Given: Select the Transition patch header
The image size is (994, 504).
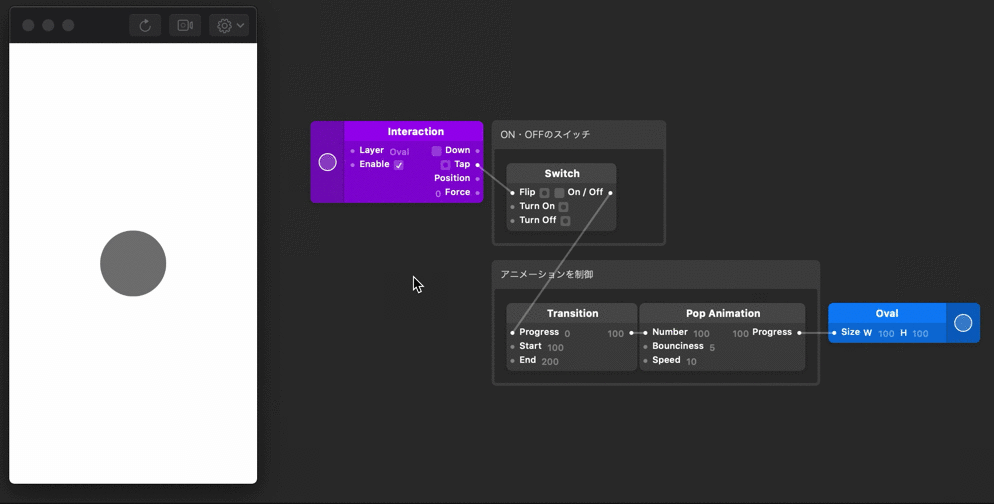Looking at the screenshot, I should 572,313.
